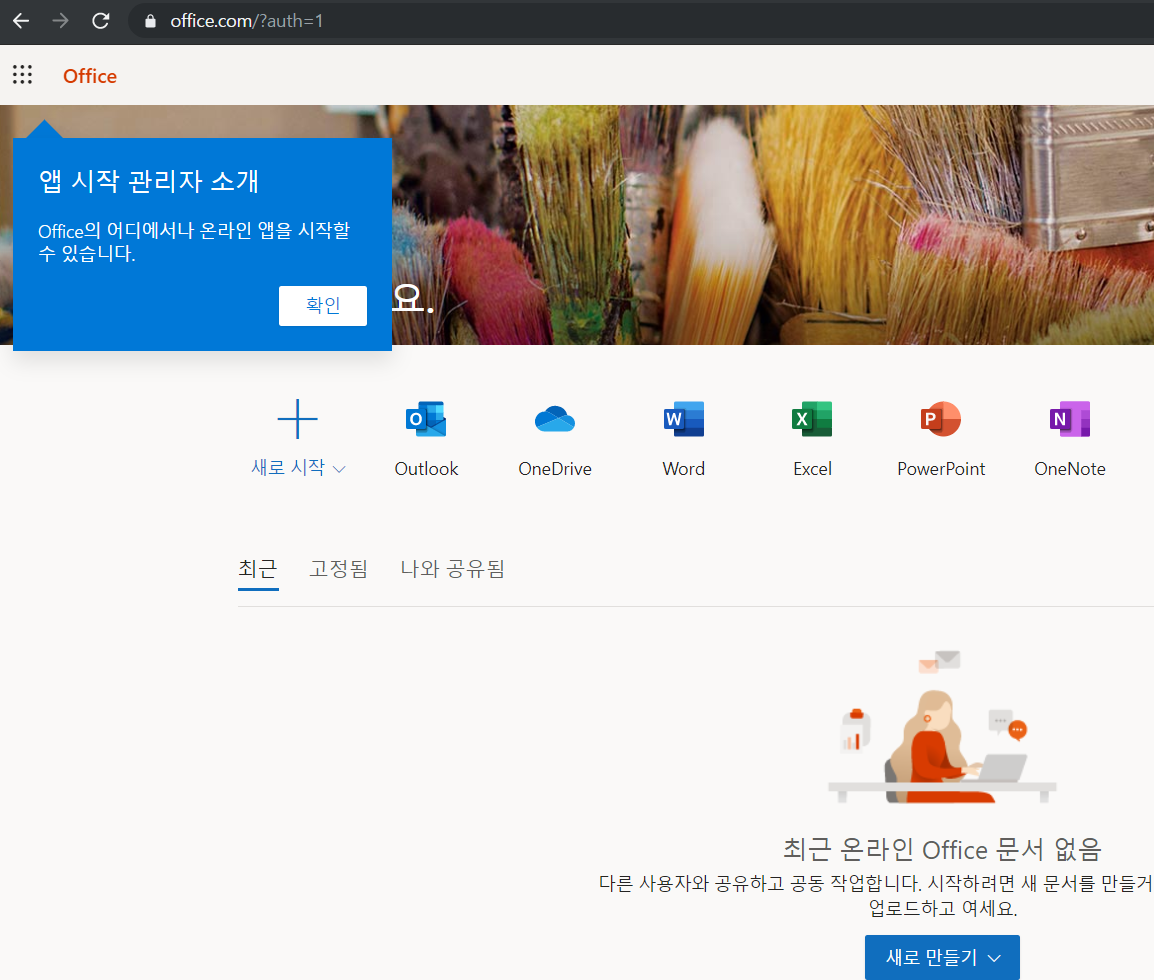Screen dimensions: 1154x980
Task: Click the Office home link
Action: pyautogui.click(x=89, y=75)
